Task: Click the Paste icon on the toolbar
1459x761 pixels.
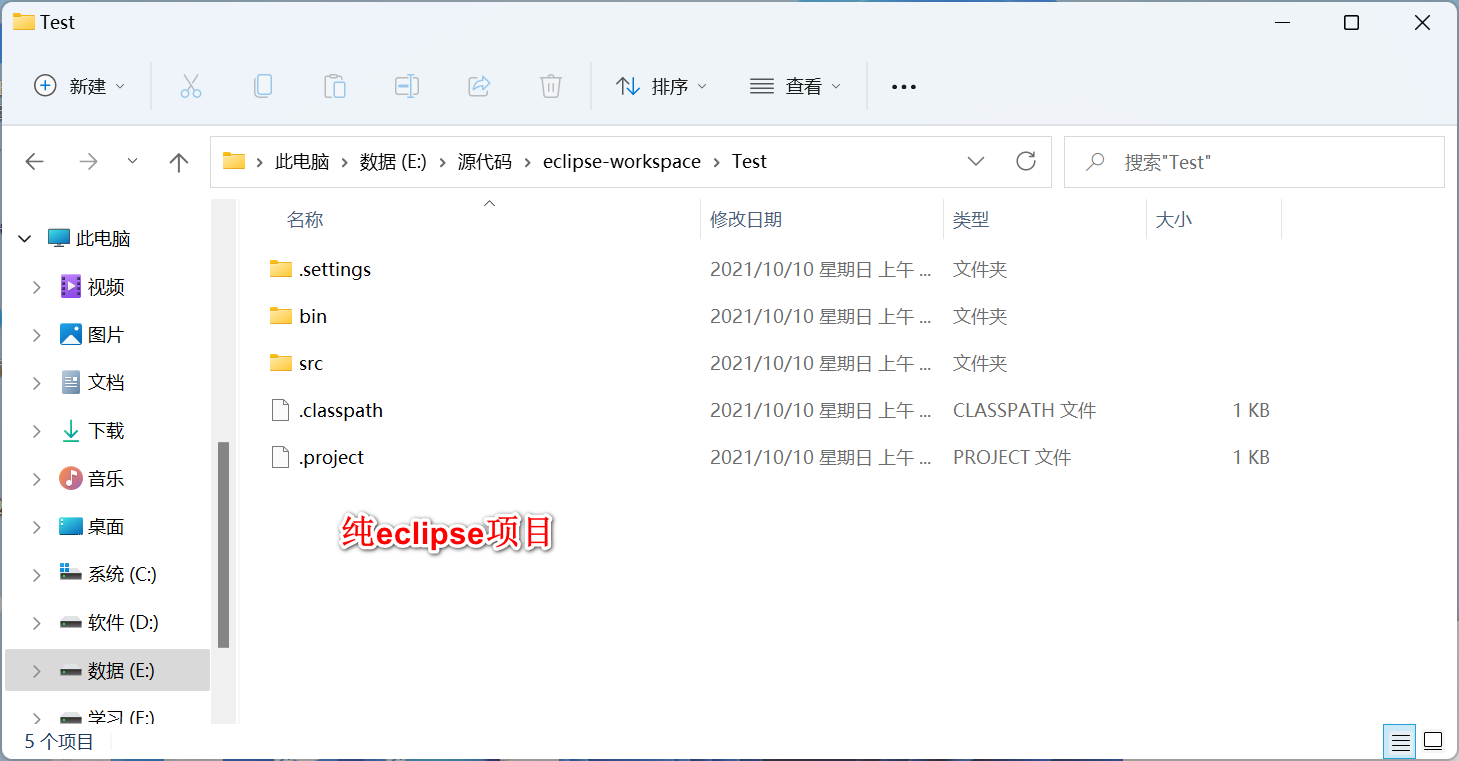Action: pyautogui.click(x=335, y=86)
